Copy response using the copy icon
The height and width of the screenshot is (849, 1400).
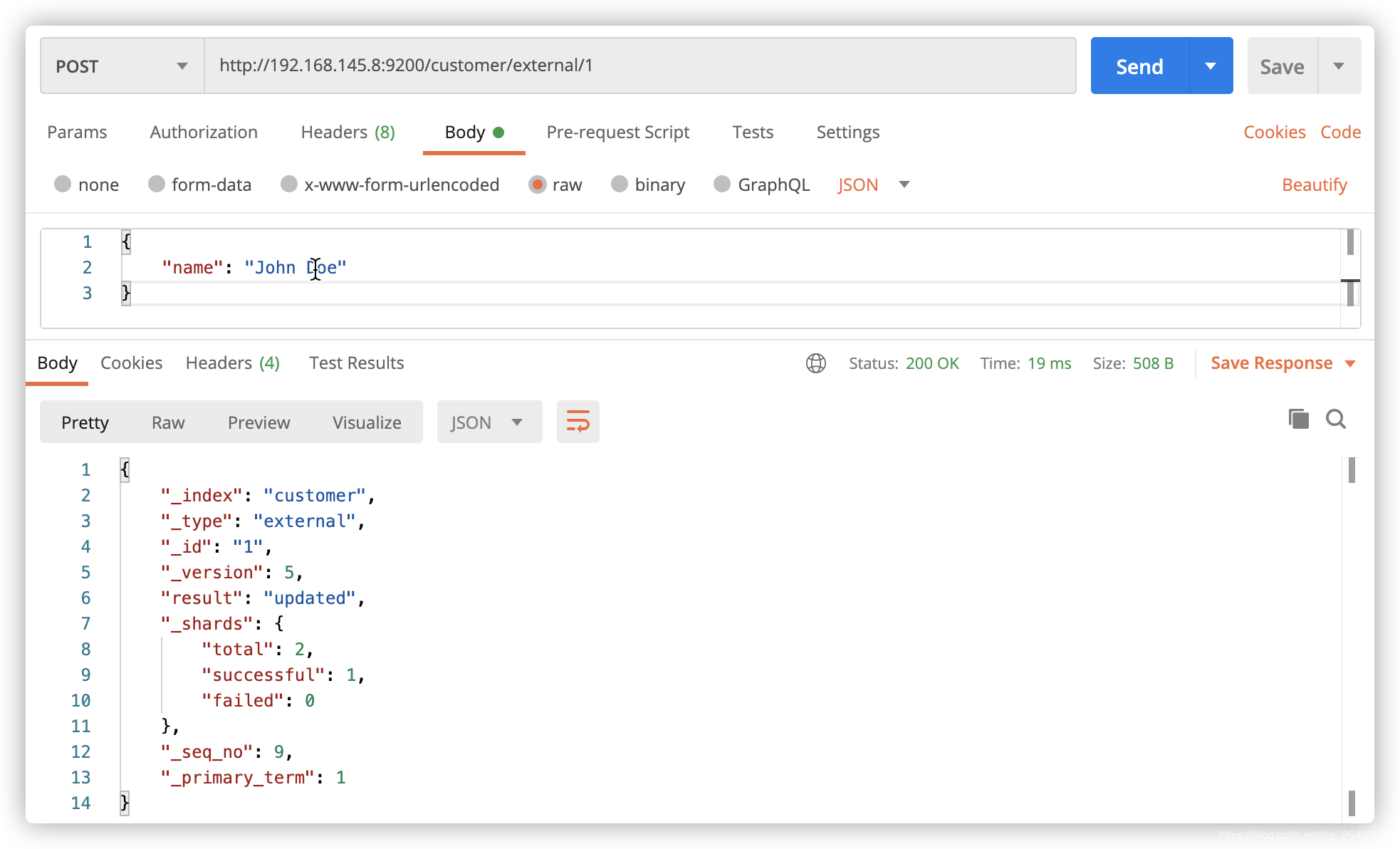(1298, 419)
